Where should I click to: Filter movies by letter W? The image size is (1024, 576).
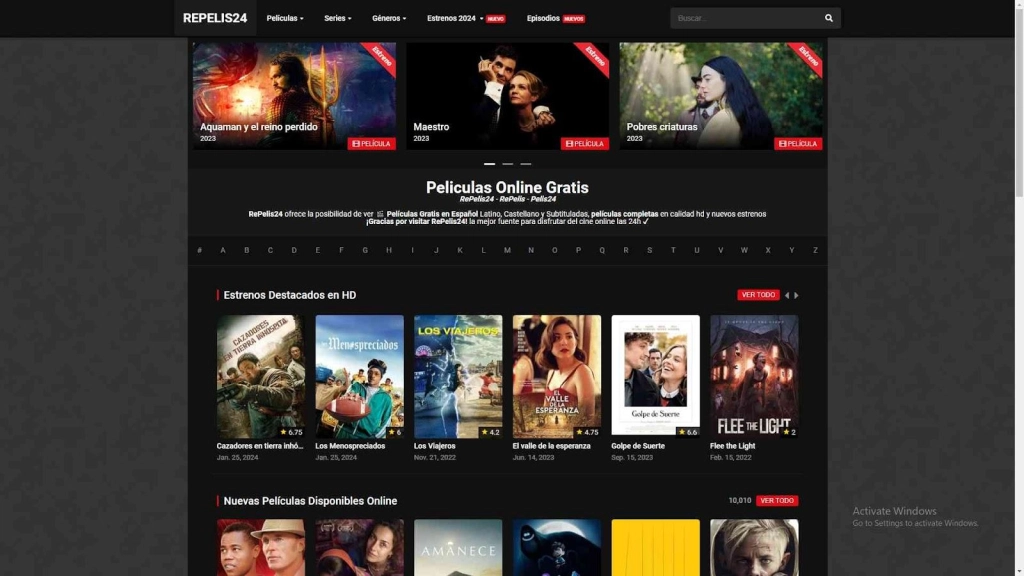(744, 250)
